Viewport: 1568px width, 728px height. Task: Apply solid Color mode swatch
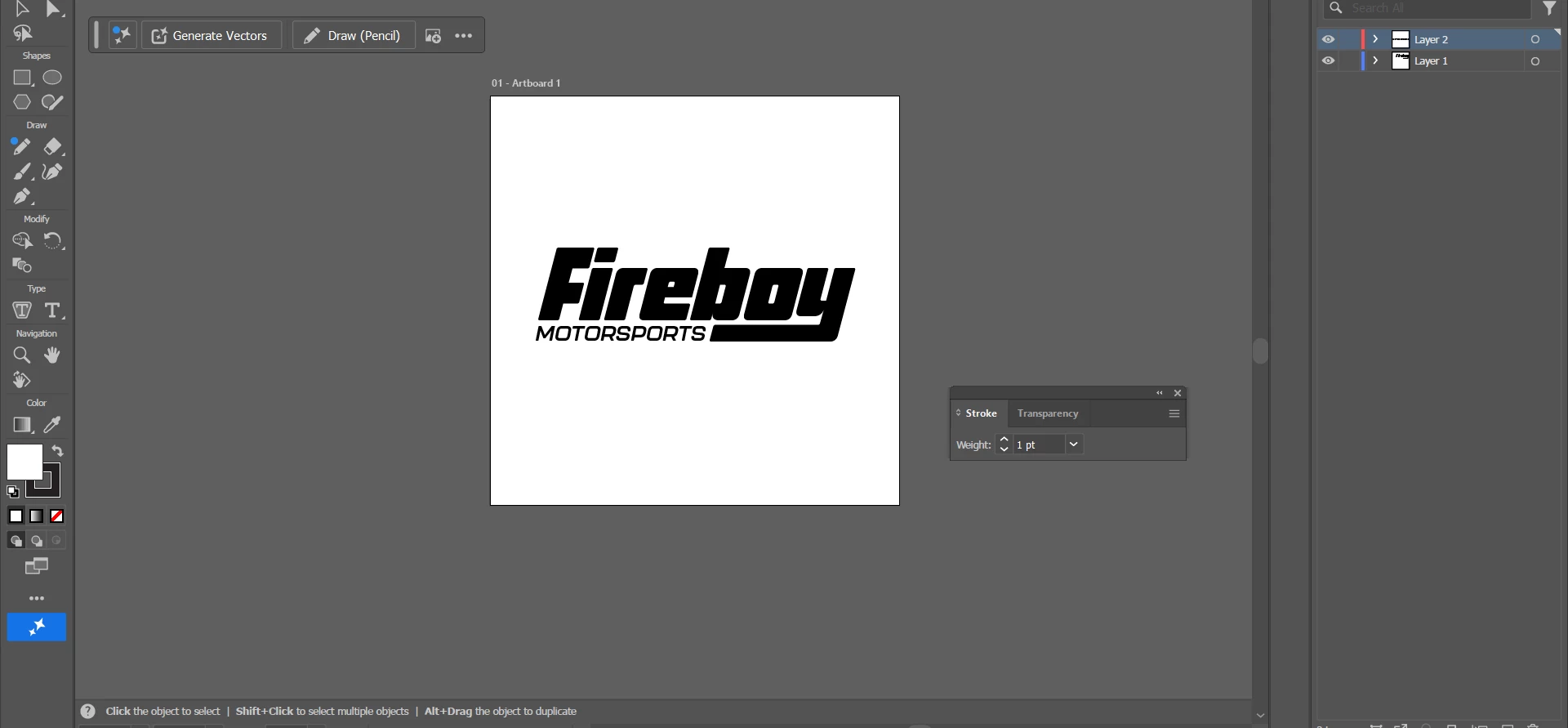point(16,516)
